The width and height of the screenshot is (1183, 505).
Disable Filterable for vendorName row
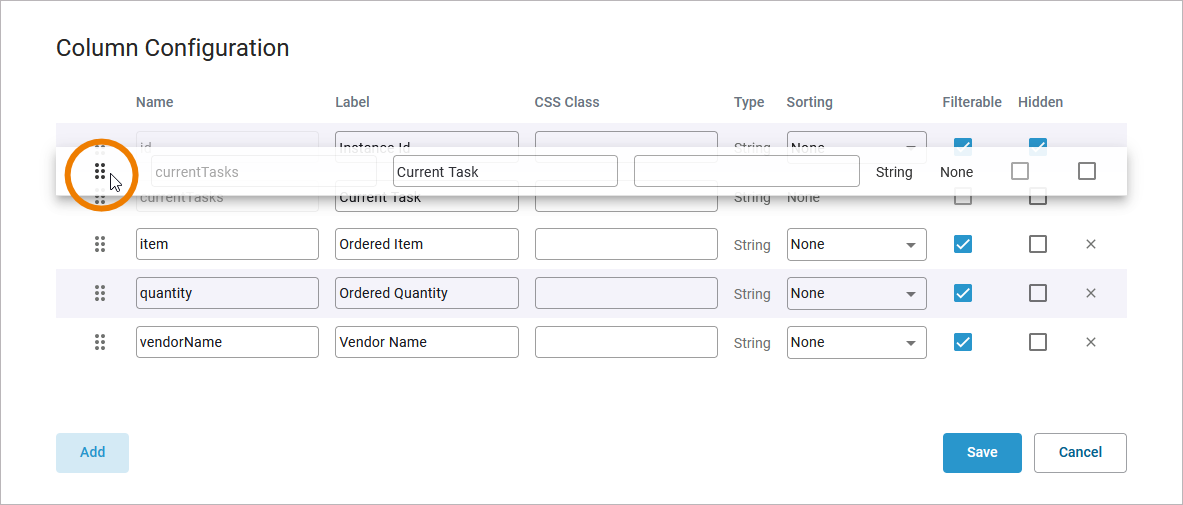[x=963, y=342]
